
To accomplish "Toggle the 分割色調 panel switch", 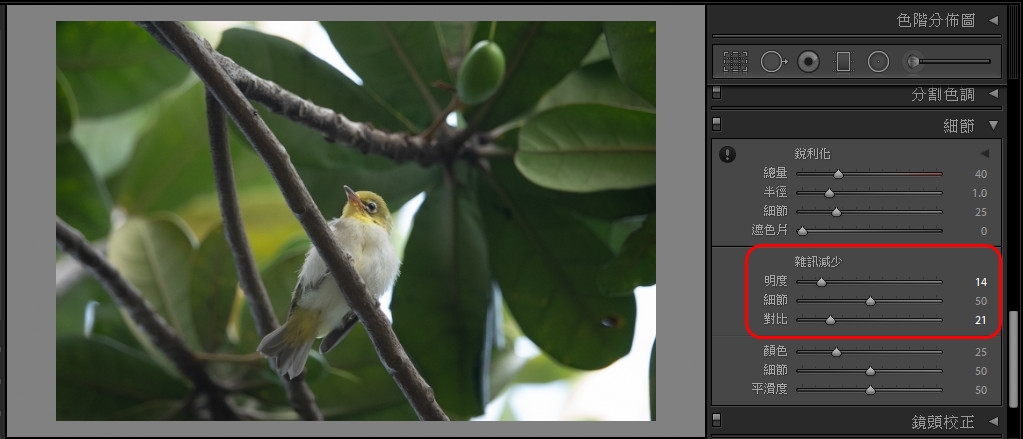I will [x=716, y=93].
